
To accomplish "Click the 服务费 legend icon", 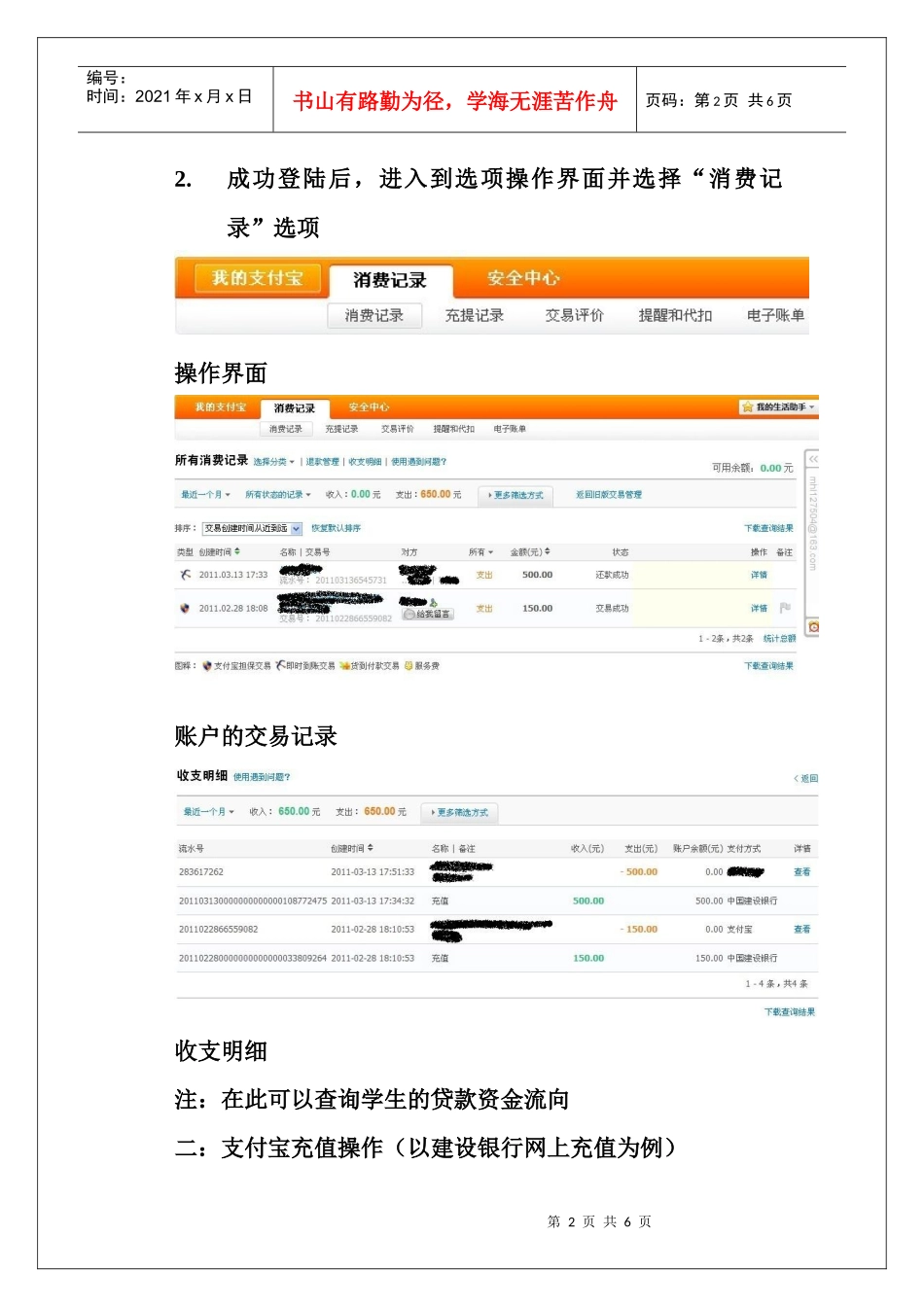I will tap(409, 666).
